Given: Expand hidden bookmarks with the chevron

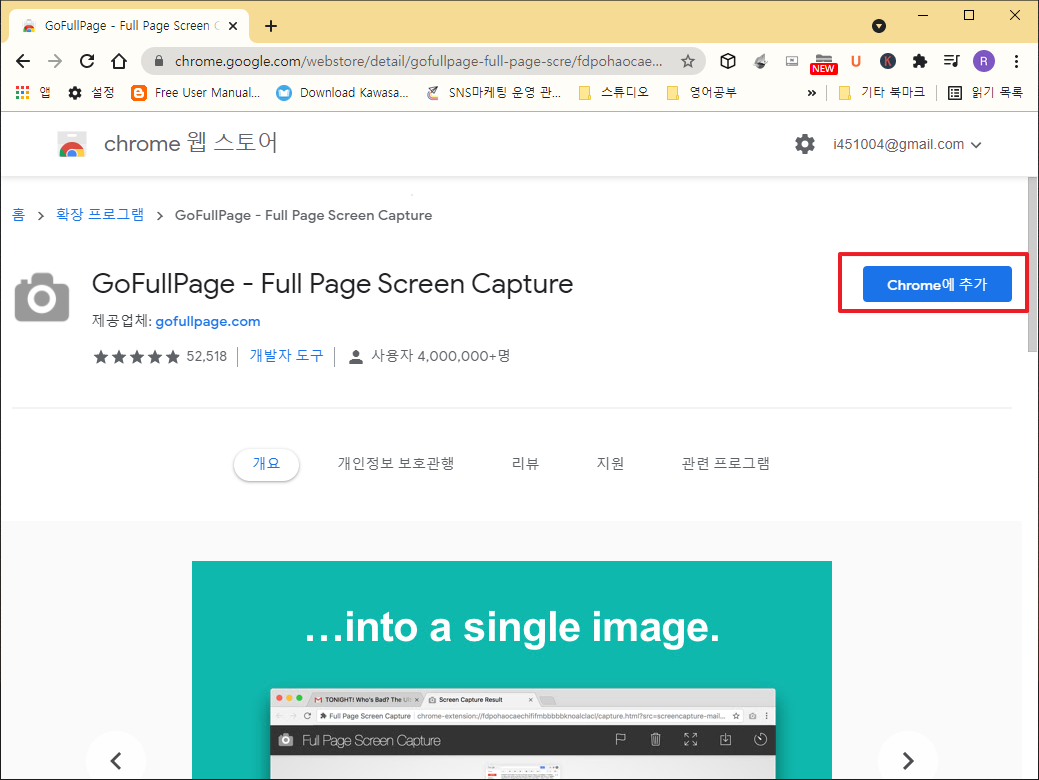Looking at the screenshot, I should tap(812, 92).
